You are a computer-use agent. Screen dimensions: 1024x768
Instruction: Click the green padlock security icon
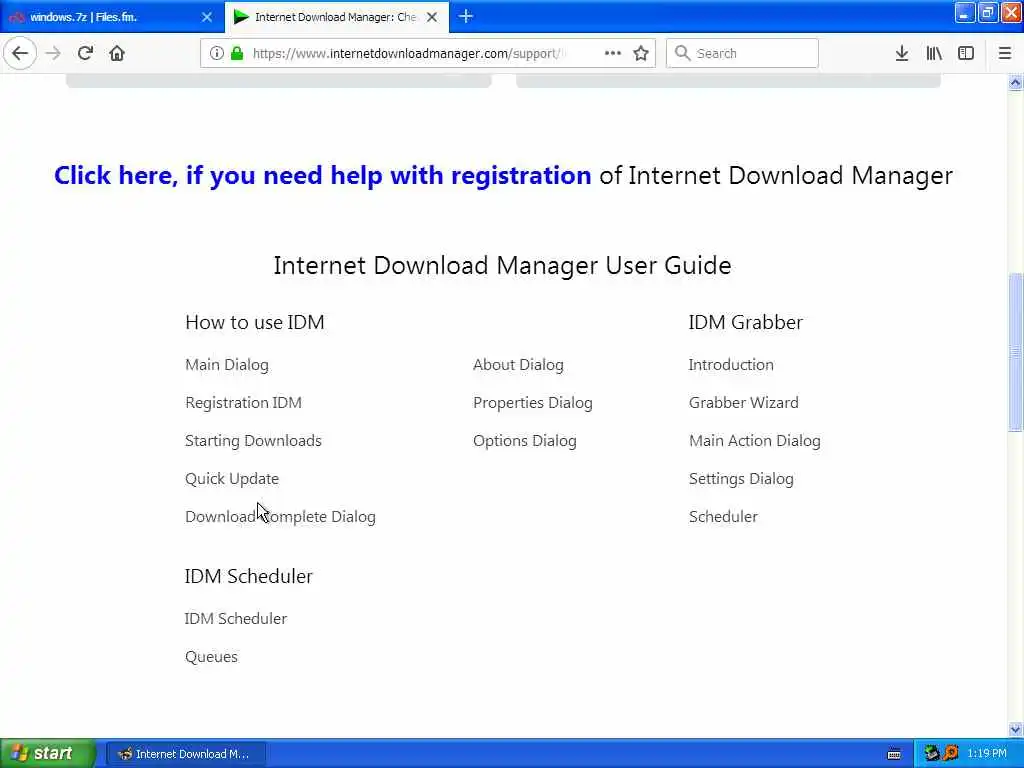point(237,53)
